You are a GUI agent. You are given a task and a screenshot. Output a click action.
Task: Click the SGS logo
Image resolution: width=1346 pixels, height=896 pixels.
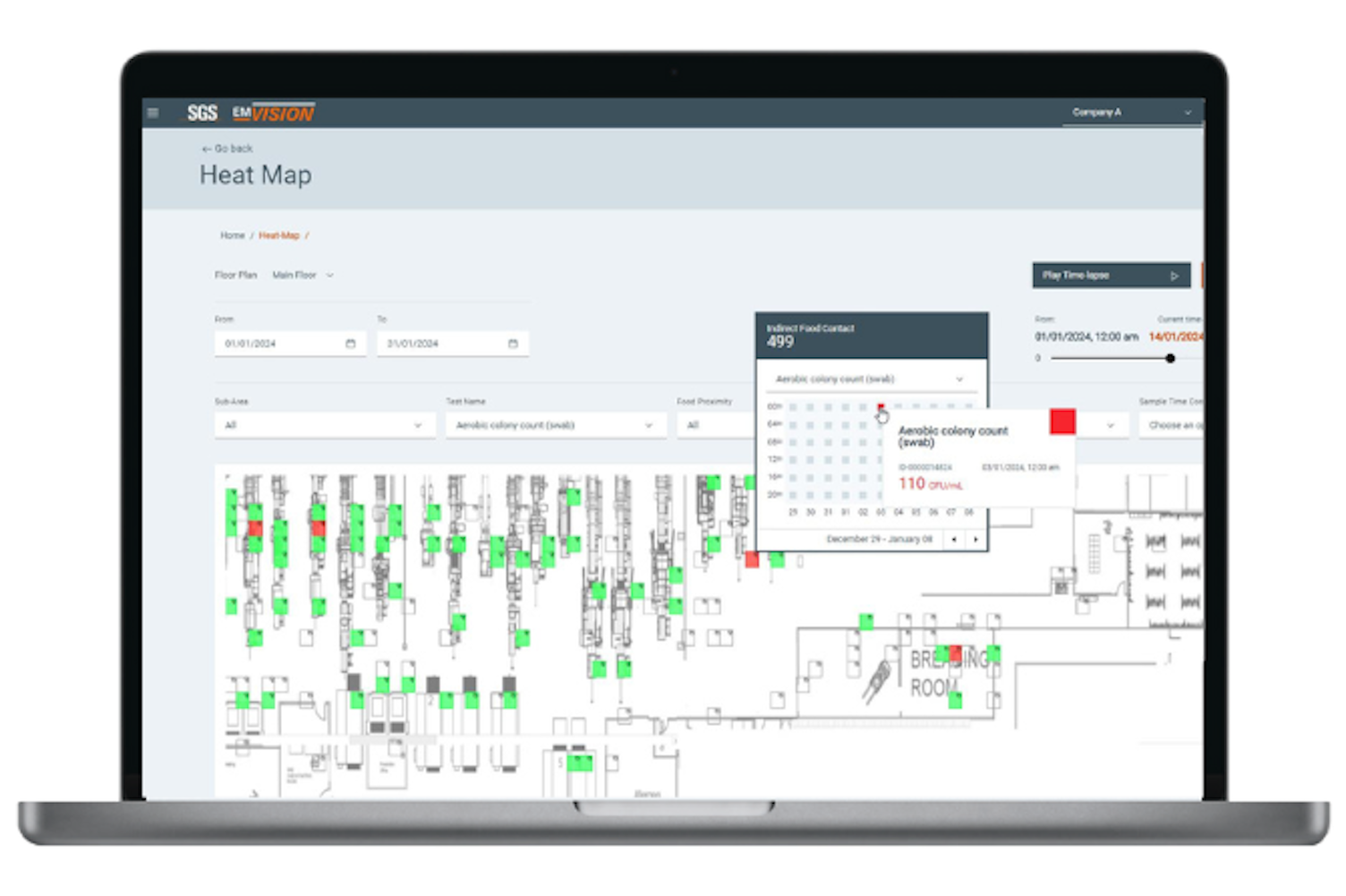(203, 112)
